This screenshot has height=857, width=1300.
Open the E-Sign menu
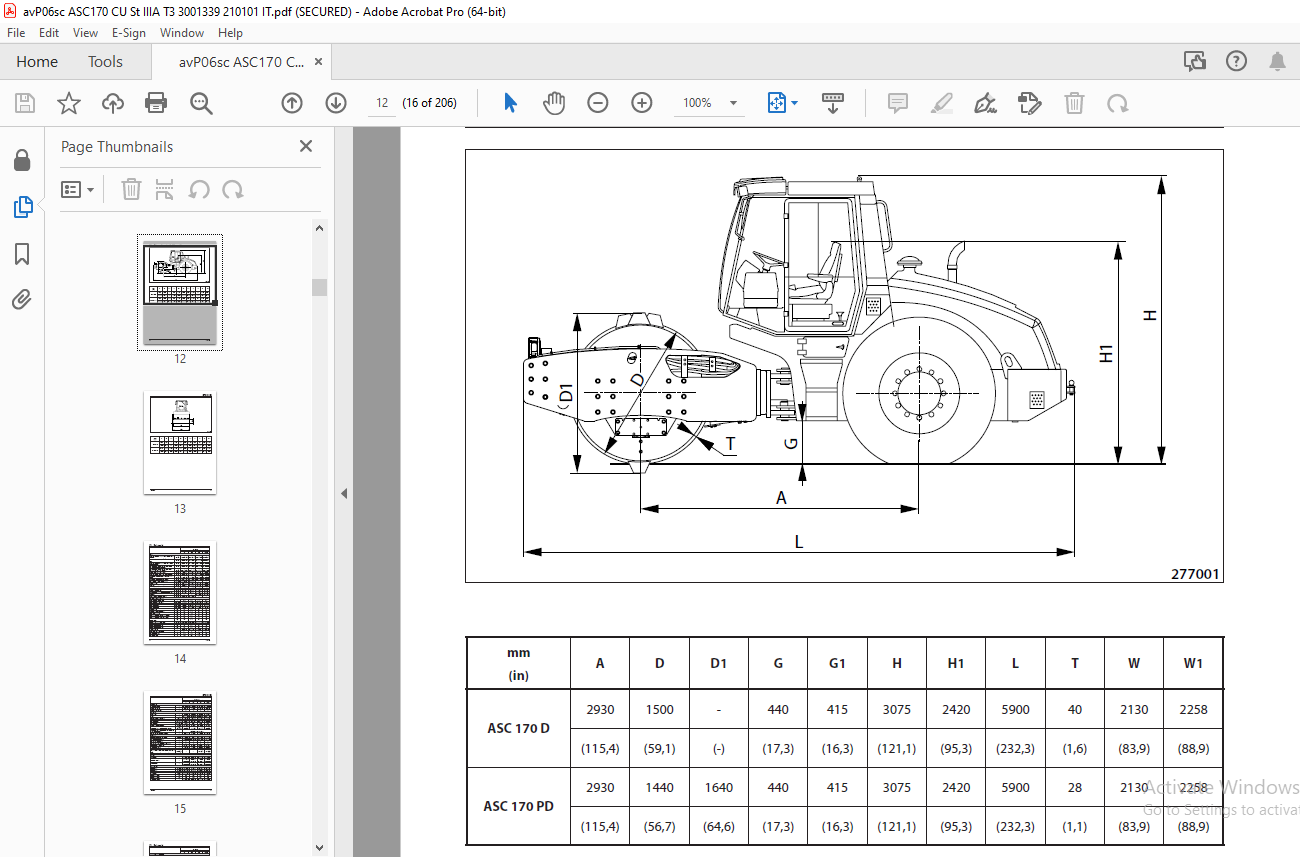[128, 33]
